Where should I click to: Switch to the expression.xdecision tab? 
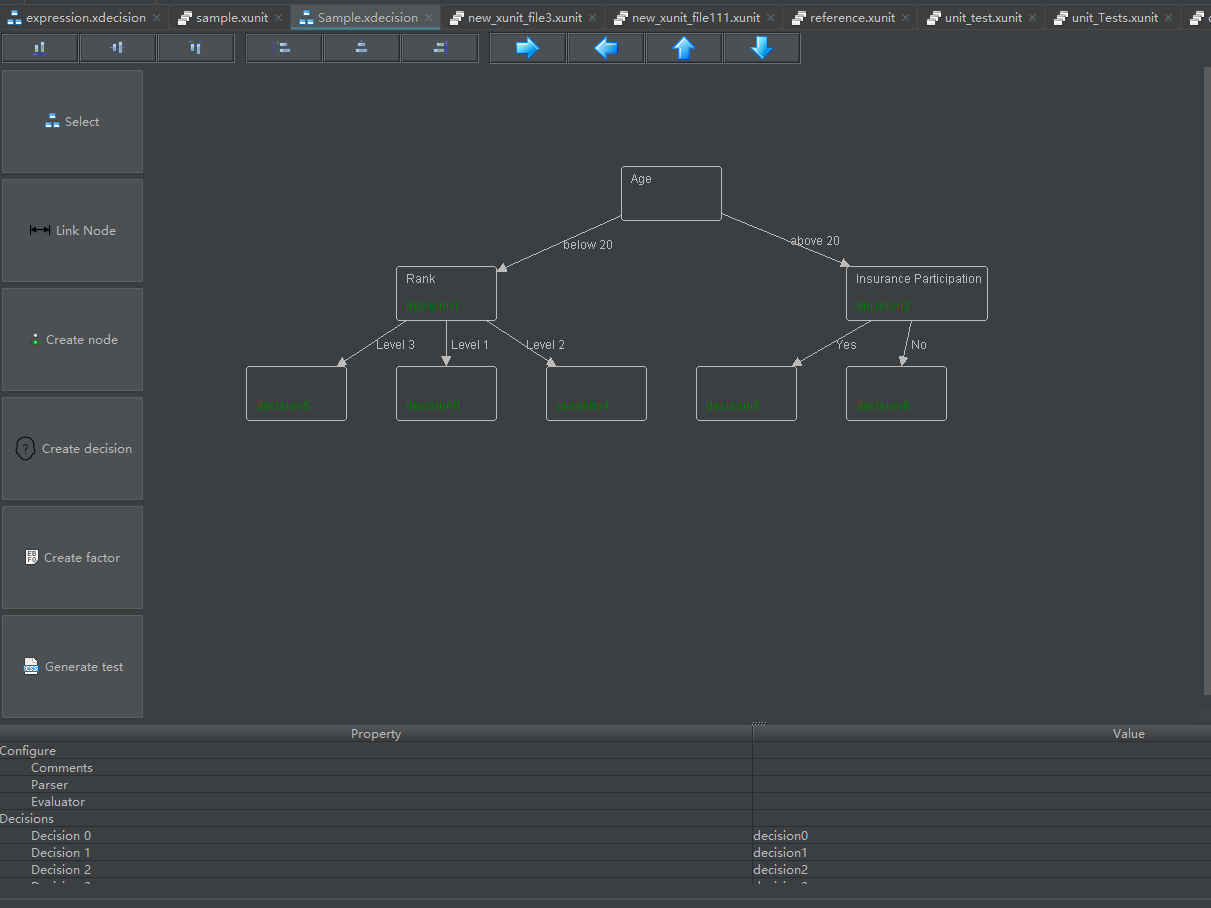tap(85, 17)
